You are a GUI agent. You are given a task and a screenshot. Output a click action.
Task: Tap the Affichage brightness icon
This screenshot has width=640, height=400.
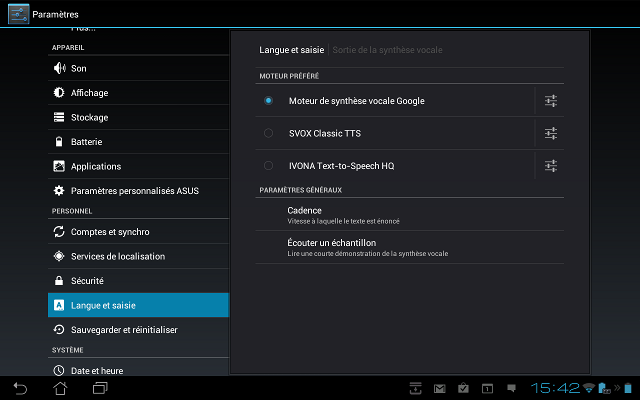tap(59, 93)
